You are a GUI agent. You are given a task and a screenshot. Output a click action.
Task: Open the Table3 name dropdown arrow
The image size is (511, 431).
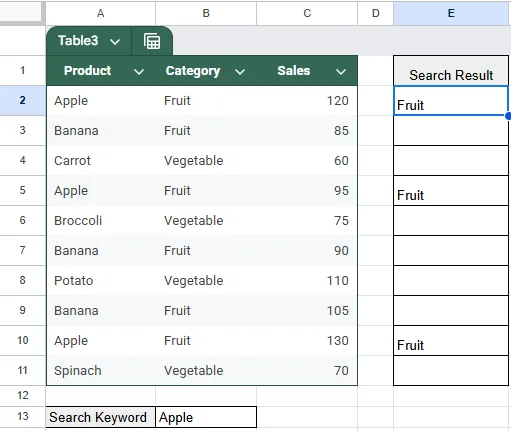coord(115,42)
